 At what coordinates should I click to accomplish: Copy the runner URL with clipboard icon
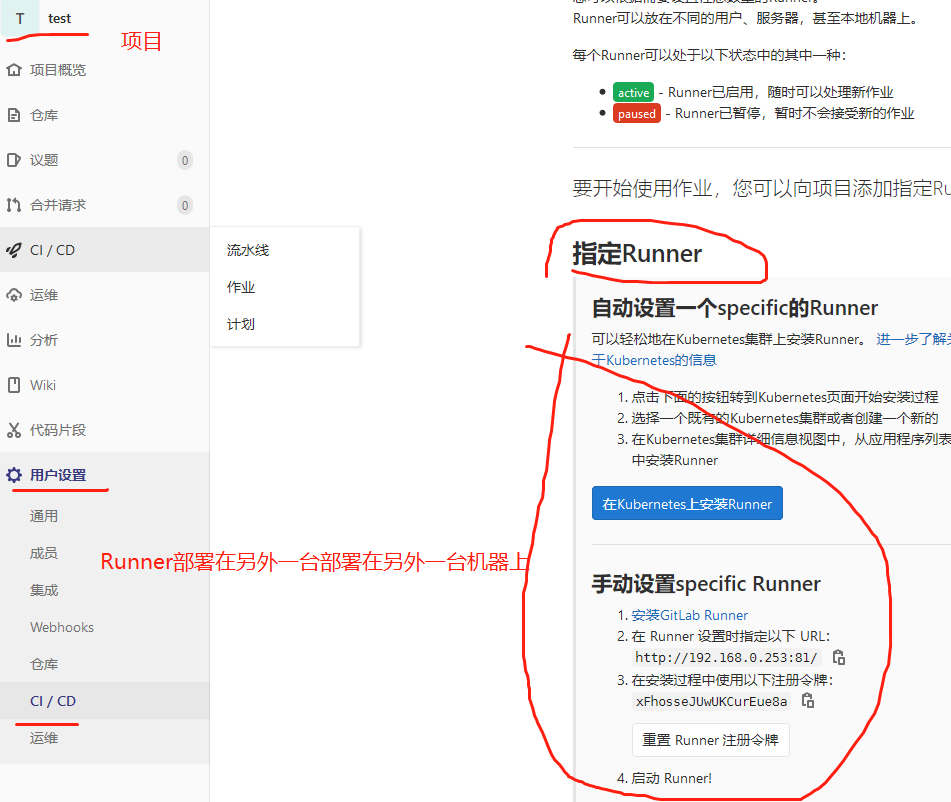click(x=839, y=657)
